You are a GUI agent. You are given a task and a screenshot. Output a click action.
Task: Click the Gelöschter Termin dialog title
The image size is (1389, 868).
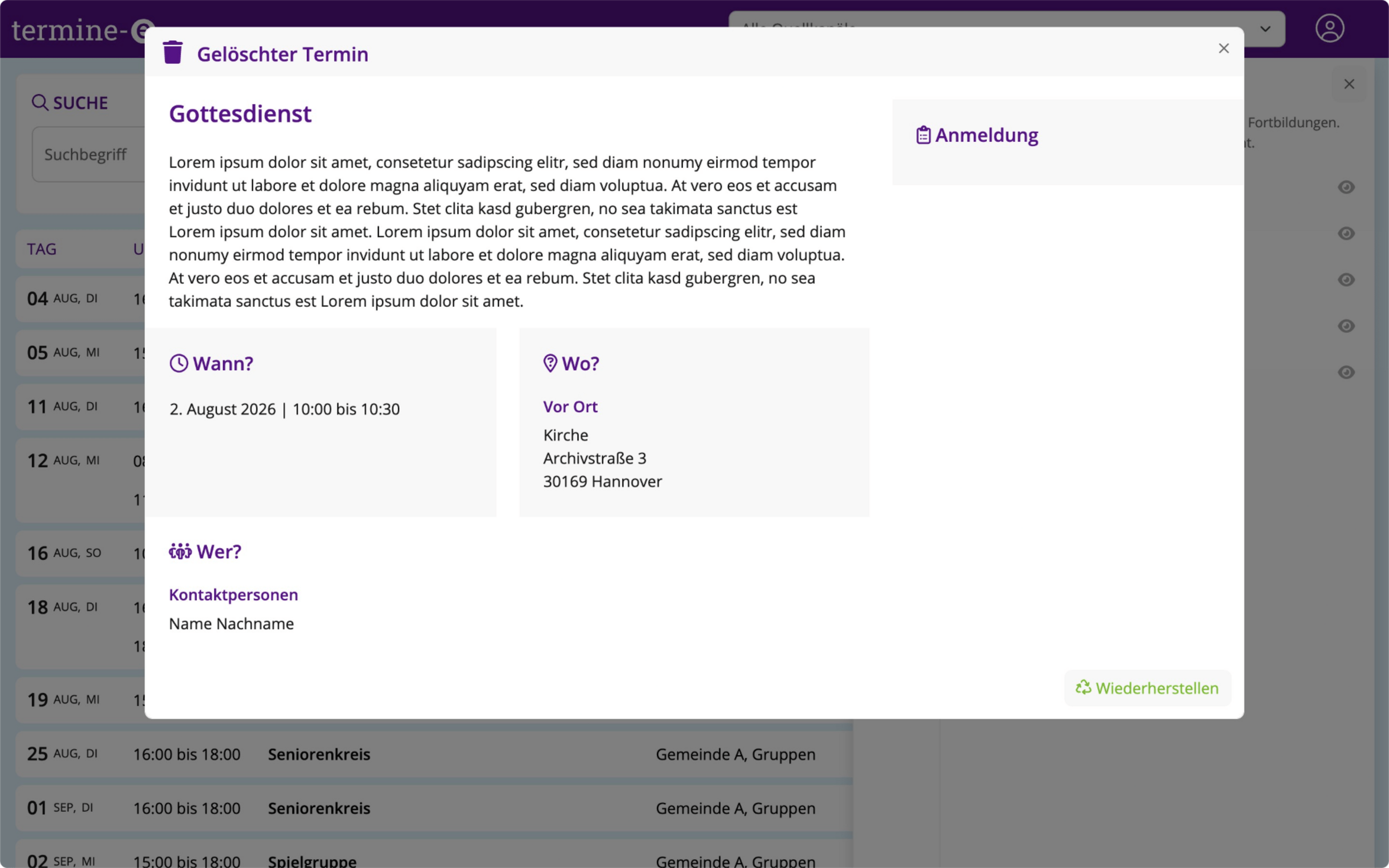pos(283,54)
